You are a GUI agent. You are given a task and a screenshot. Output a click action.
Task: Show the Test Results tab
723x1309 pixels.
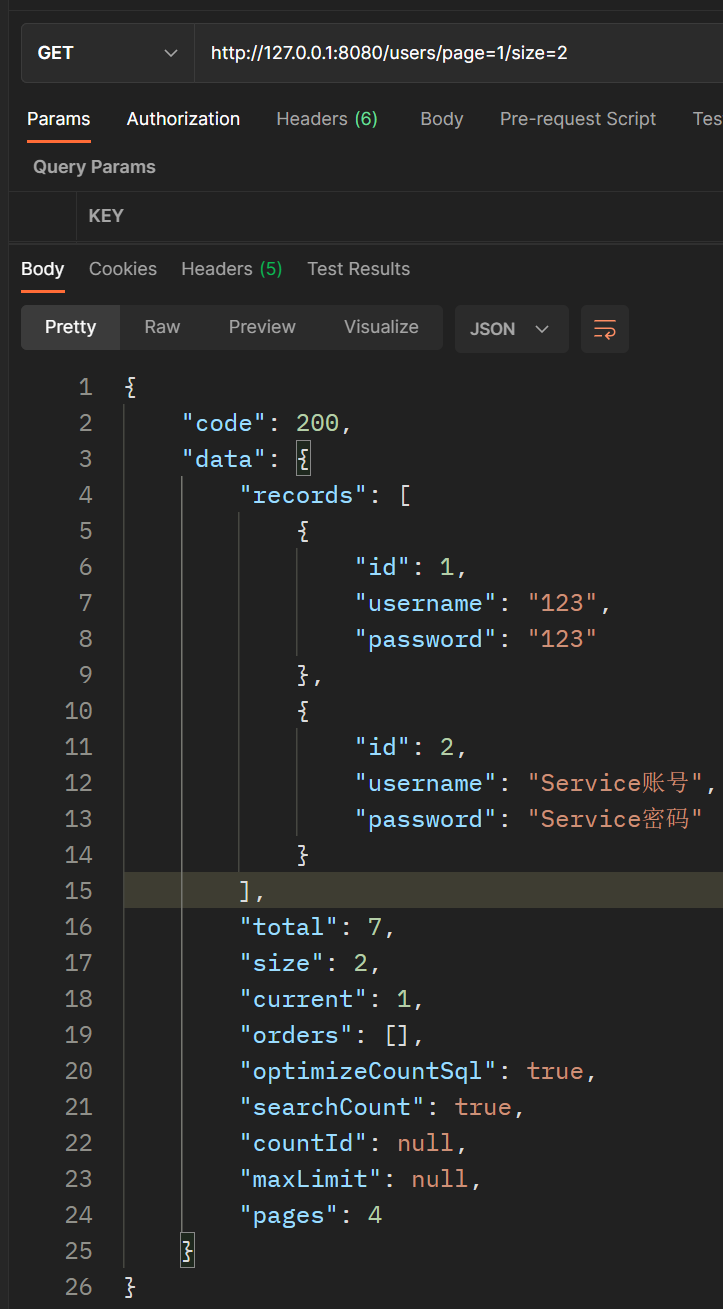click(x=358, y=269)
